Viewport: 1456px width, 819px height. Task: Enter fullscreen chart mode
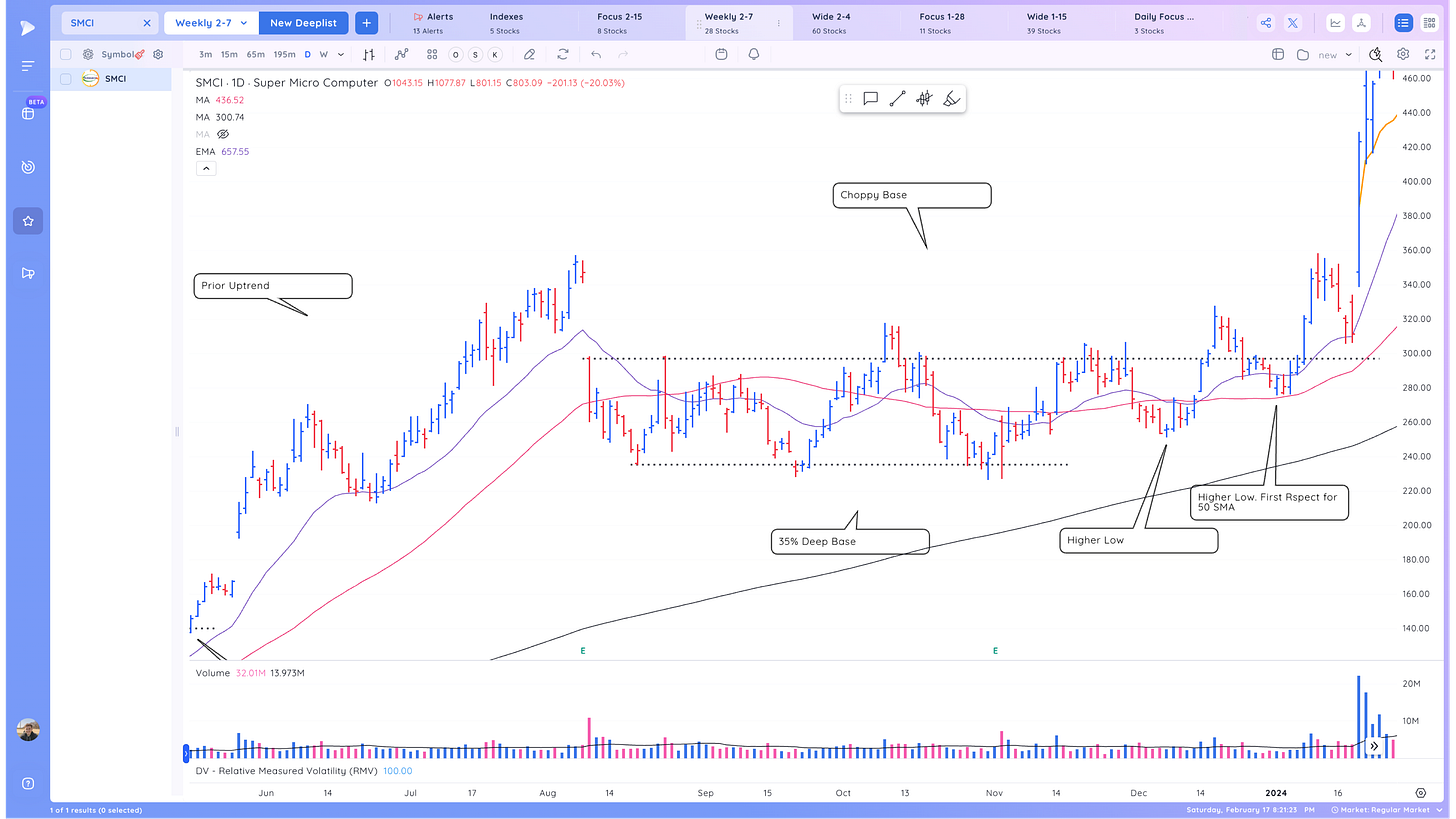coord(1430,55)
